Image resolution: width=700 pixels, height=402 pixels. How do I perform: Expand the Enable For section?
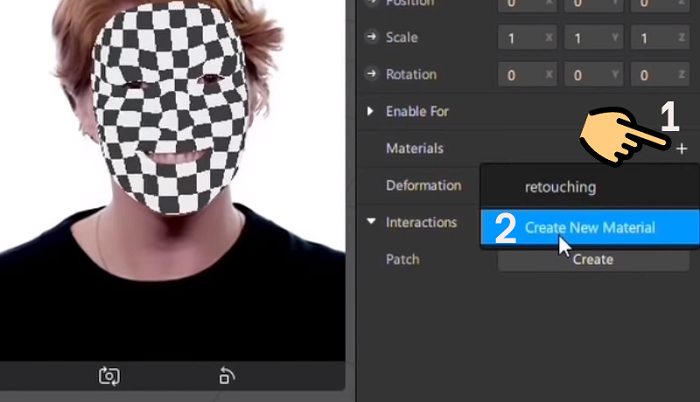[371, 111]
